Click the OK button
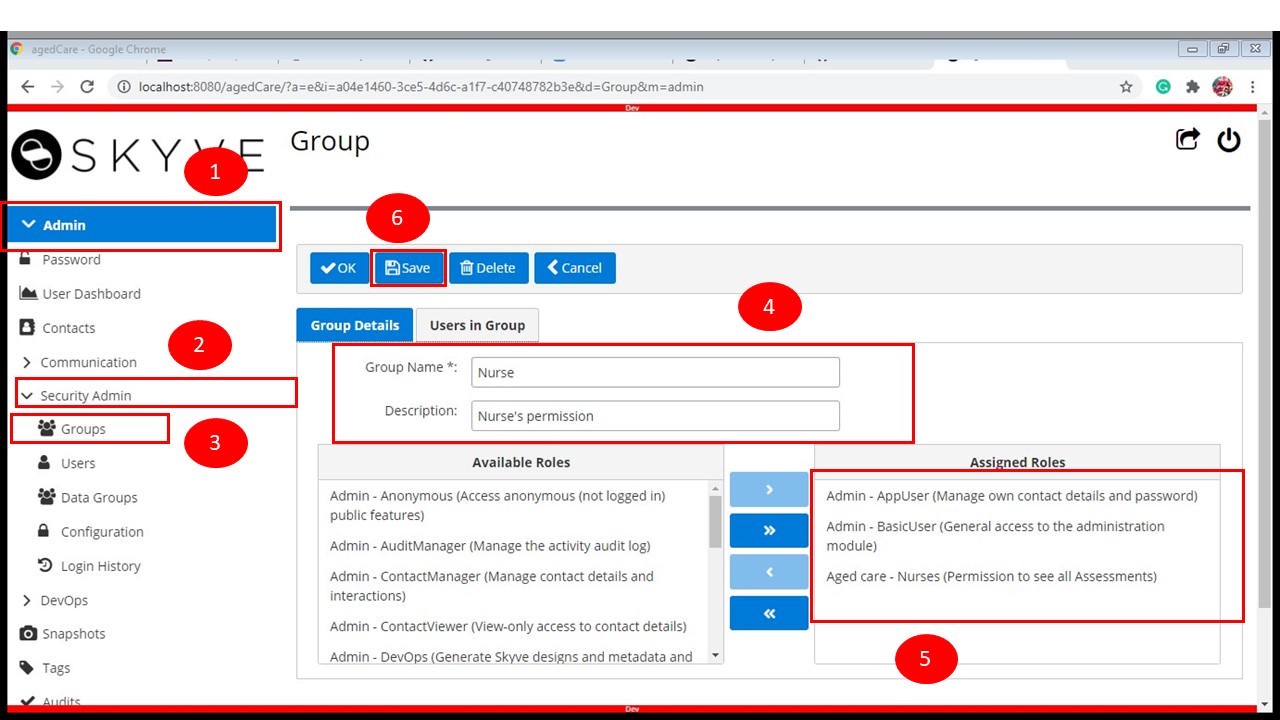 click(339, 268)
